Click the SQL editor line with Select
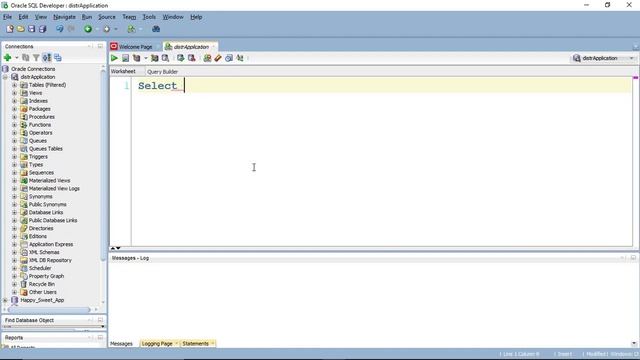Viewport: 640px width, 360px height. [381, 86]
